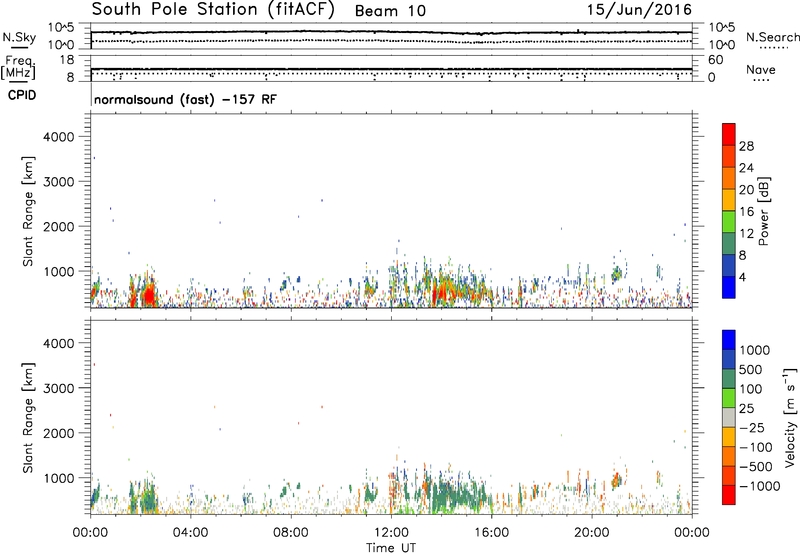Click the "25" label on Velocity colorbar
This screenshot has width=800, height=554.
tap(746, 408)
